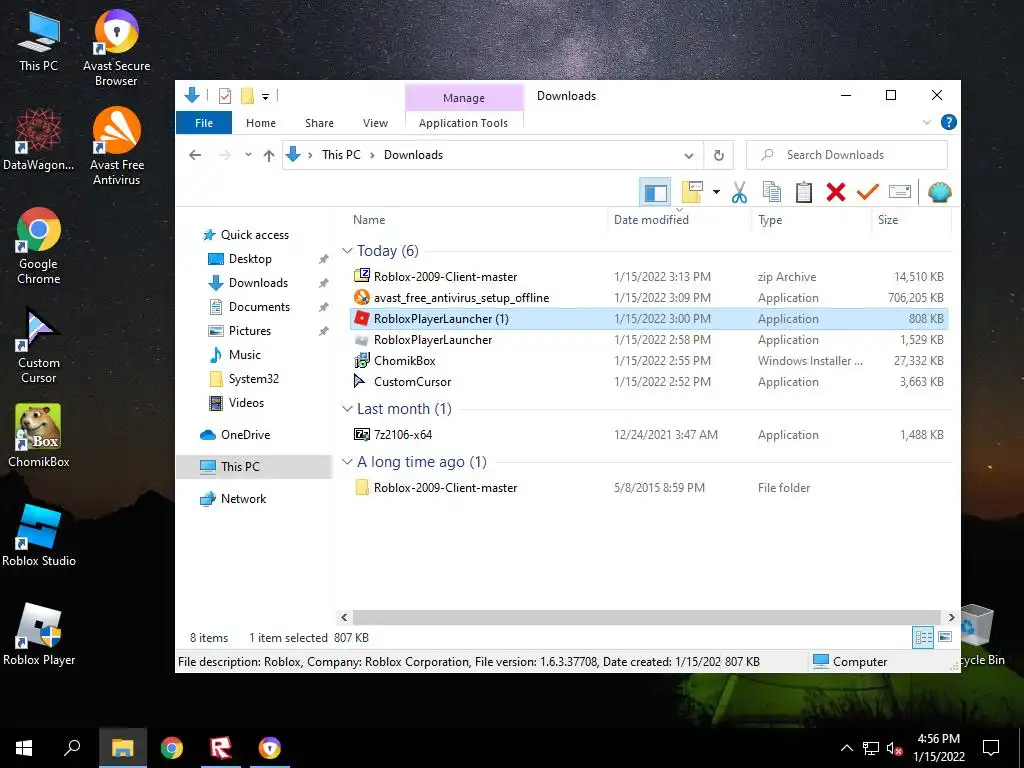
Task: Select the This PC desktop icon
Action: pyautogui.click(x=39, y=40)
